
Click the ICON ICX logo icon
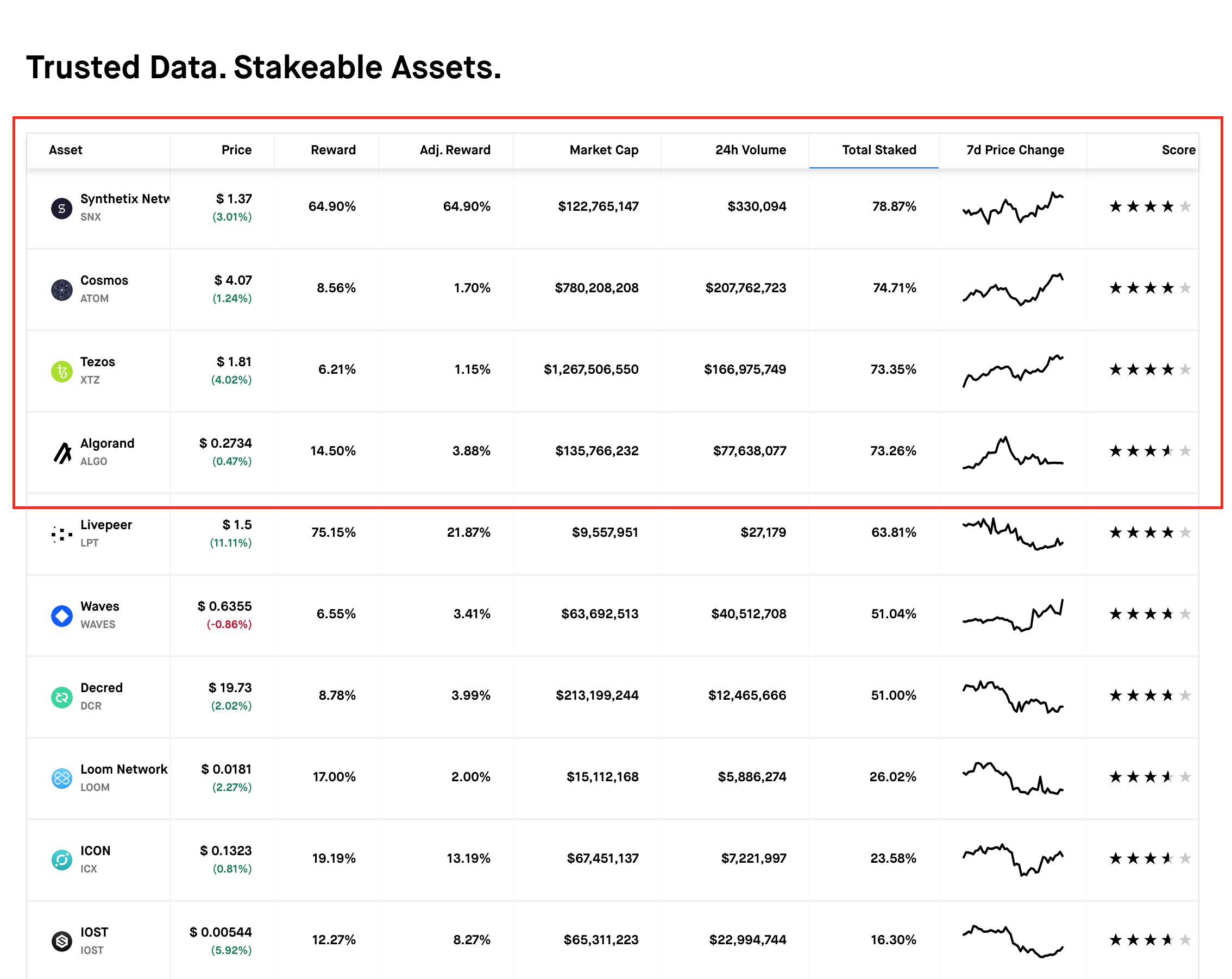[x=62, y=860]
